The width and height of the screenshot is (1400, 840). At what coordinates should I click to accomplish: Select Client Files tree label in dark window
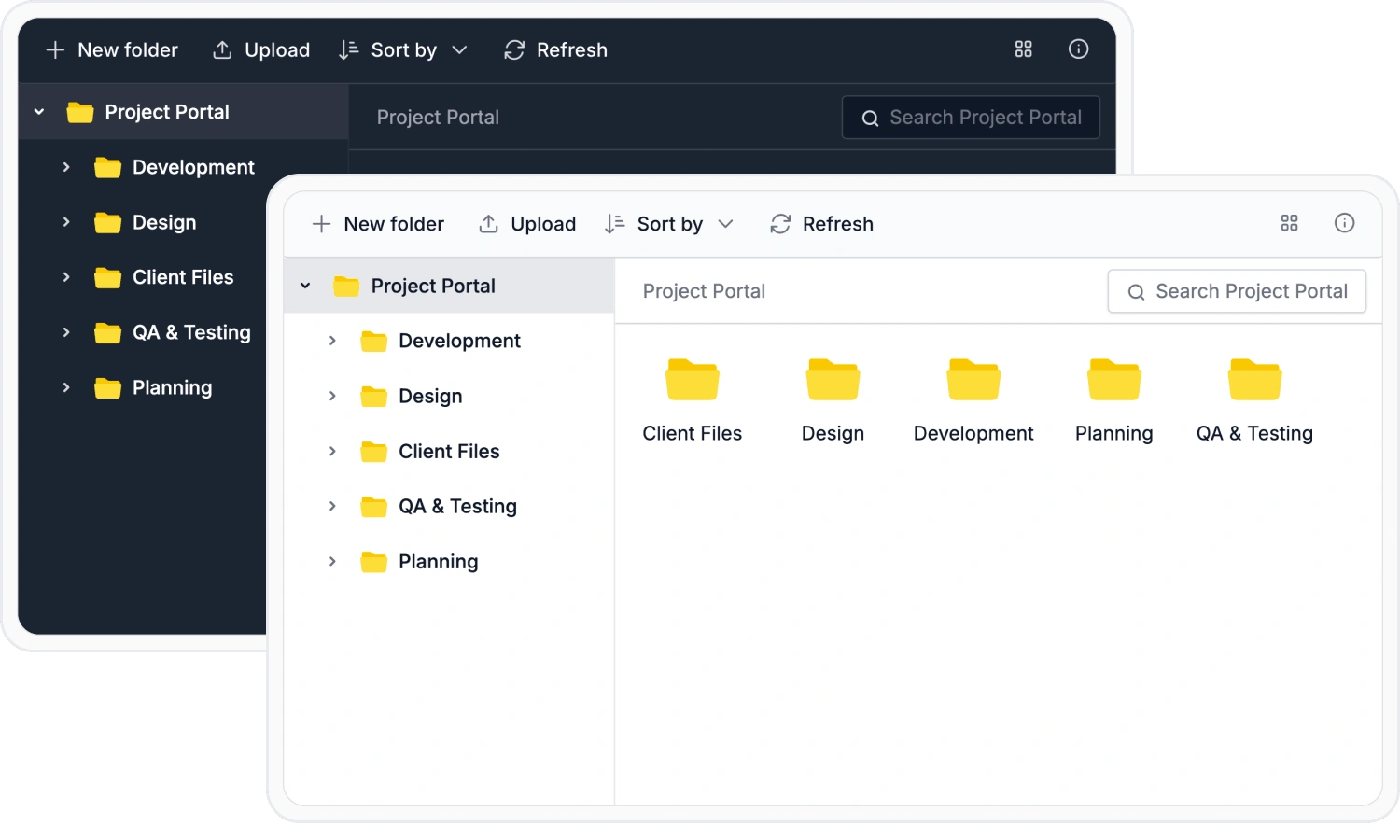183,277
